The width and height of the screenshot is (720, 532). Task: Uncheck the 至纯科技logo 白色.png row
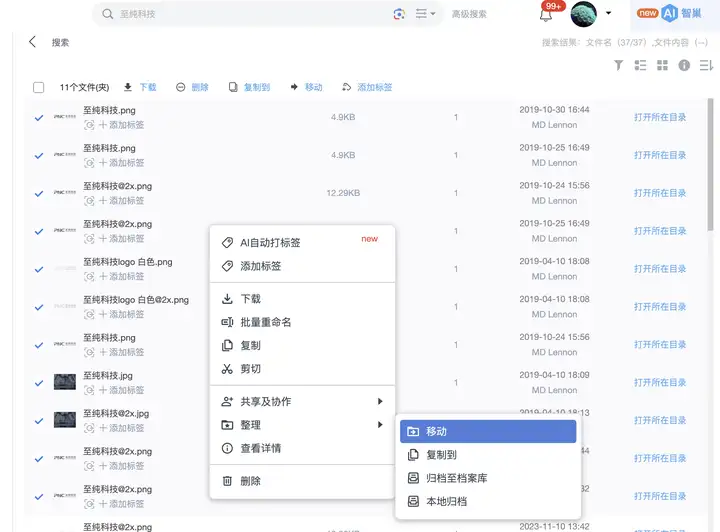(x=39, y=269)
